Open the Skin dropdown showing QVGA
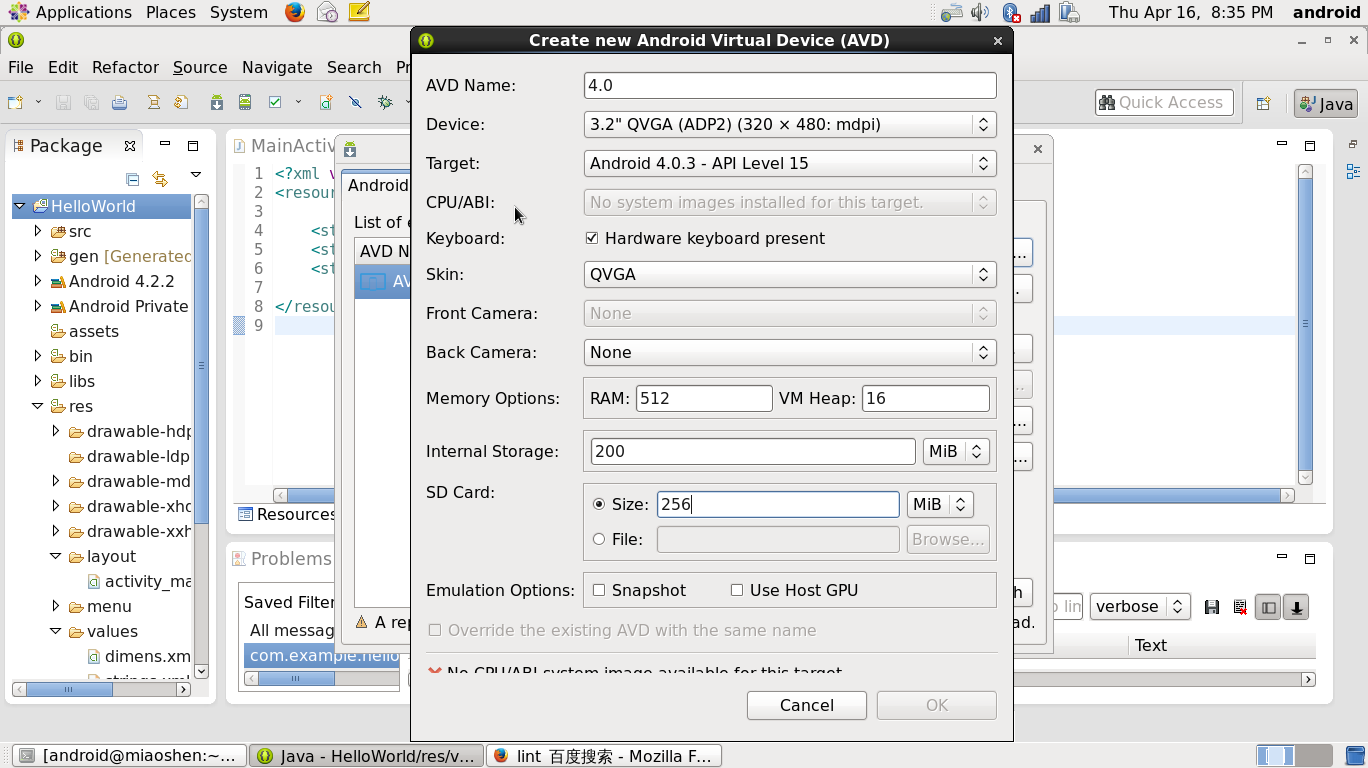The image size is (1368, 768). [790, 274]
